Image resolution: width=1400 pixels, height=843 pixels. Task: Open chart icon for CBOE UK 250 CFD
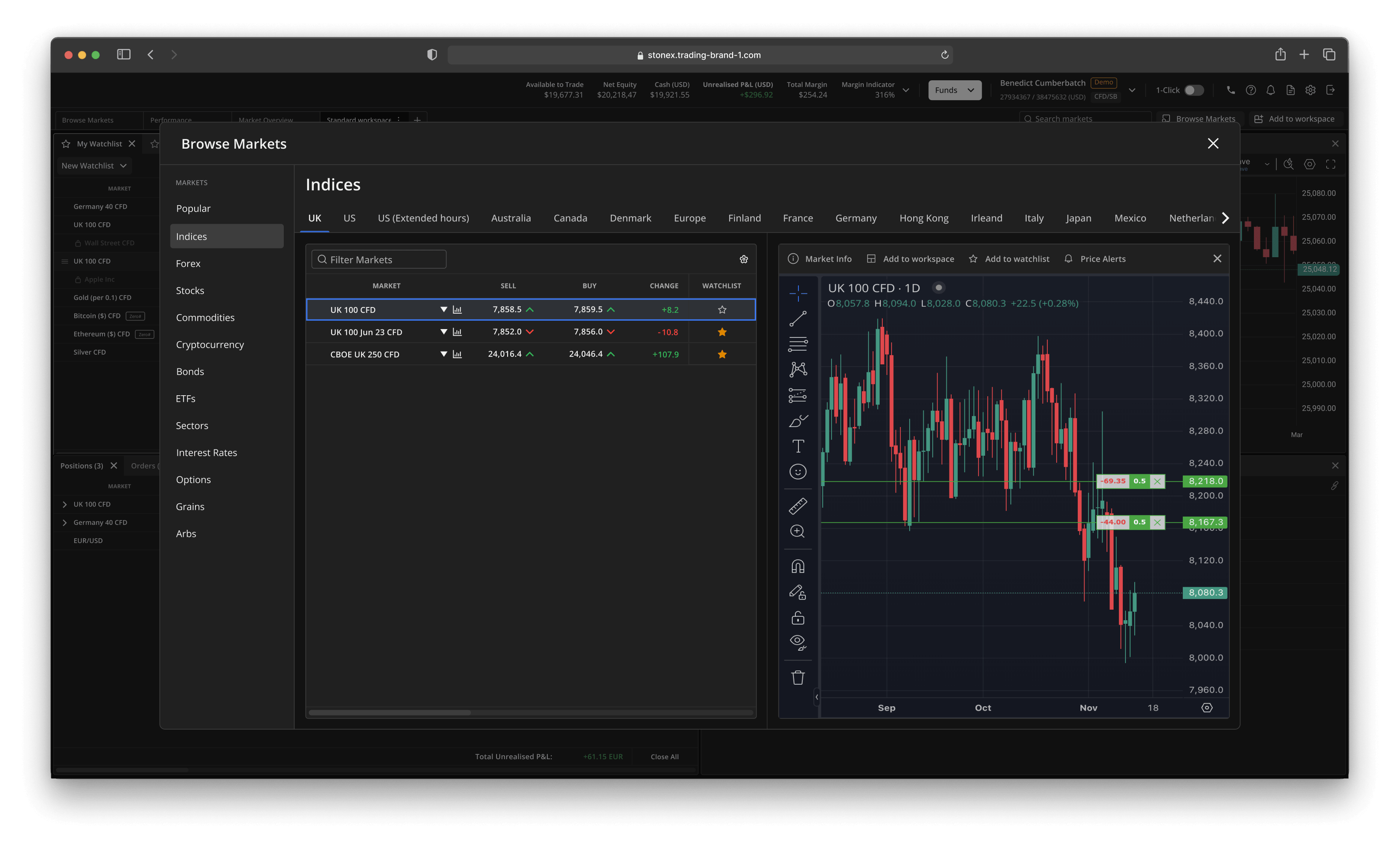click(457, 355)
